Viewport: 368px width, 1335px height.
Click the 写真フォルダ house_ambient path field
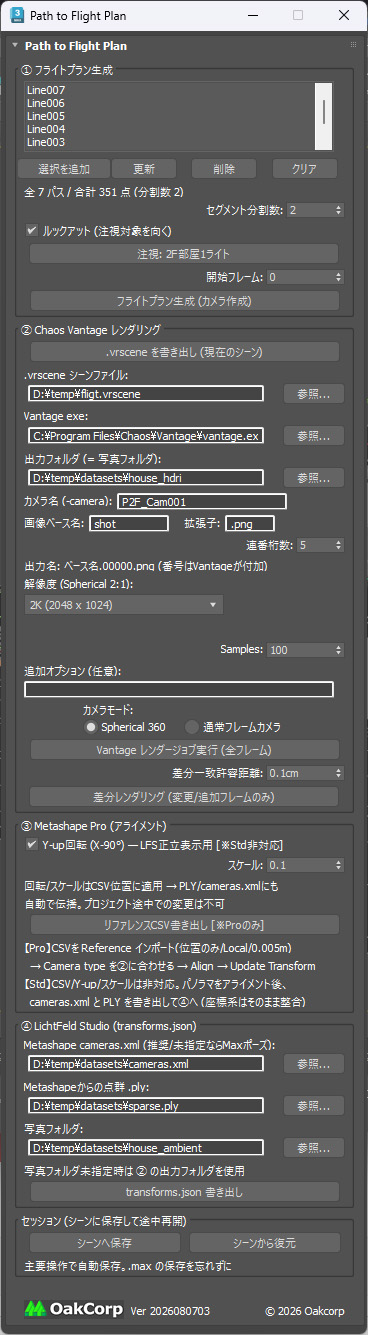[x=145, y=1148]
